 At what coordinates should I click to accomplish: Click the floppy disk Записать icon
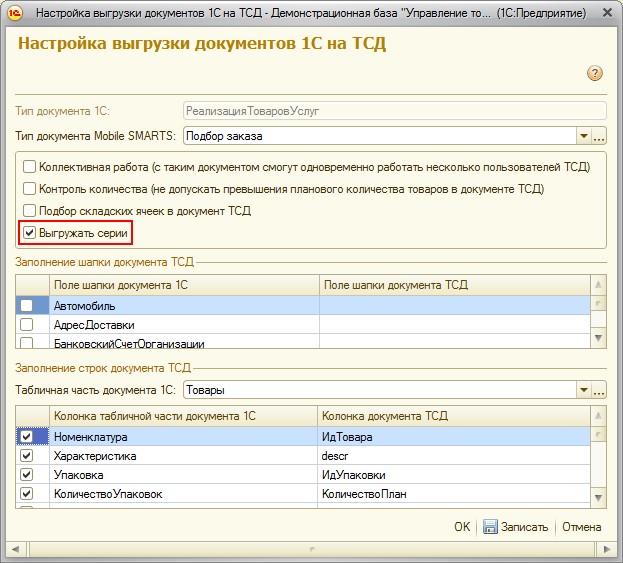[x=490, y=527]
